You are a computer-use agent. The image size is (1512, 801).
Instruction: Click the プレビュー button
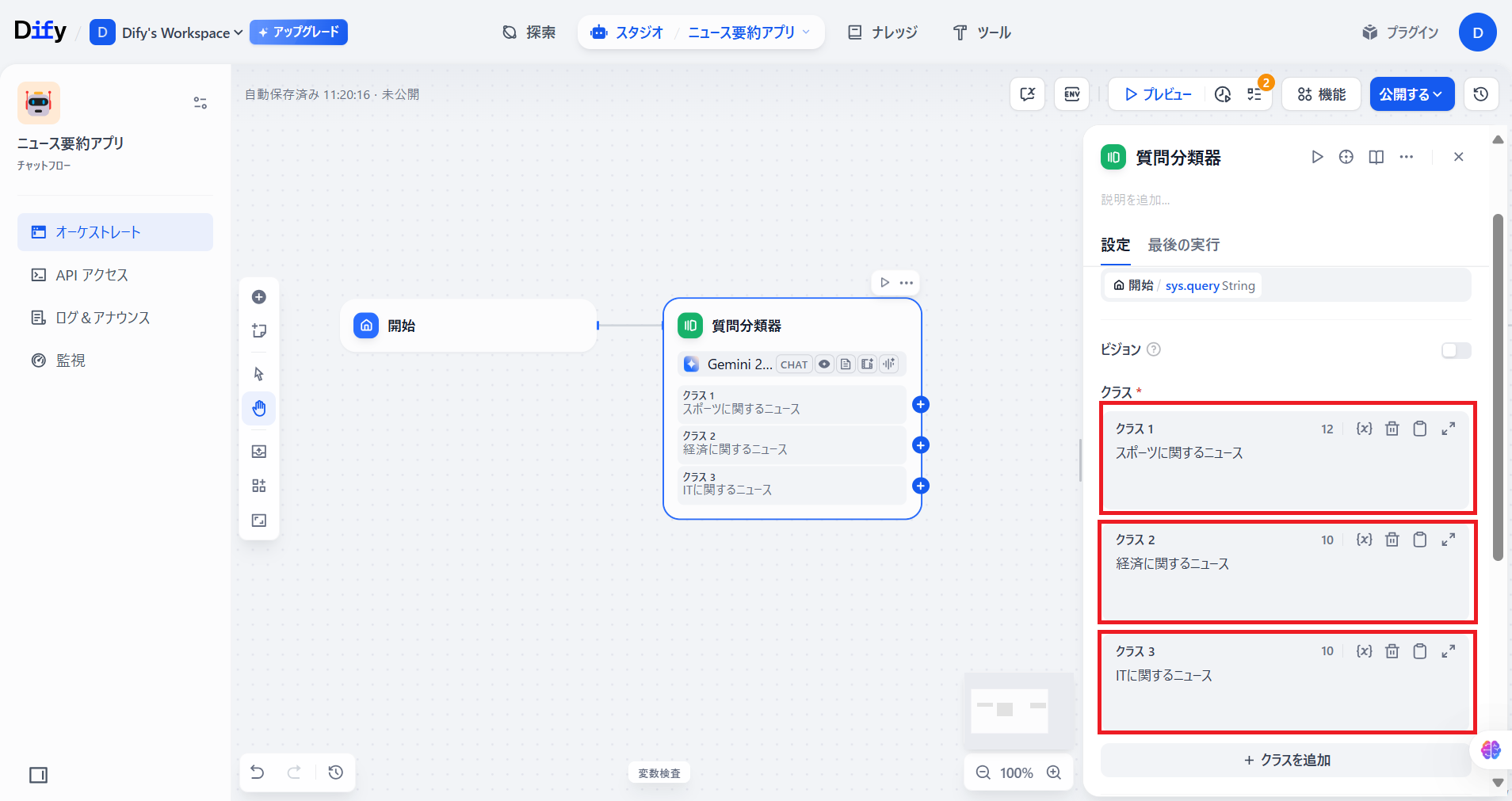pyautogui.click(x=1158, y=94)
